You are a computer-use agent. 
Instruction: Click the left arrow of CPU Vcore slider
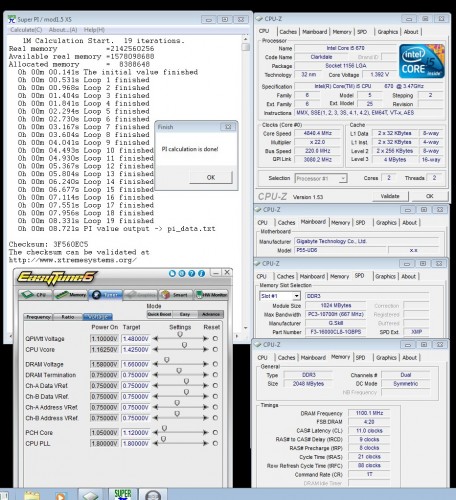[x=155, y=349]
